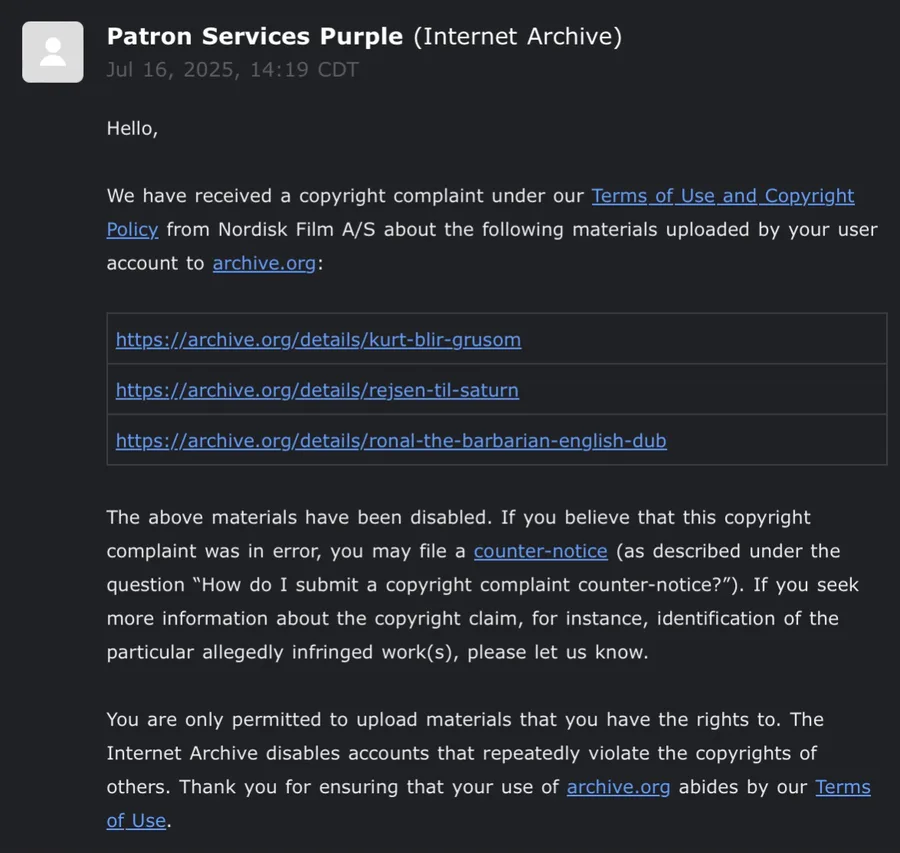Click 'particular allegedly infringed work(s)' text
This screenshot has height=853, width=900.
282,652
